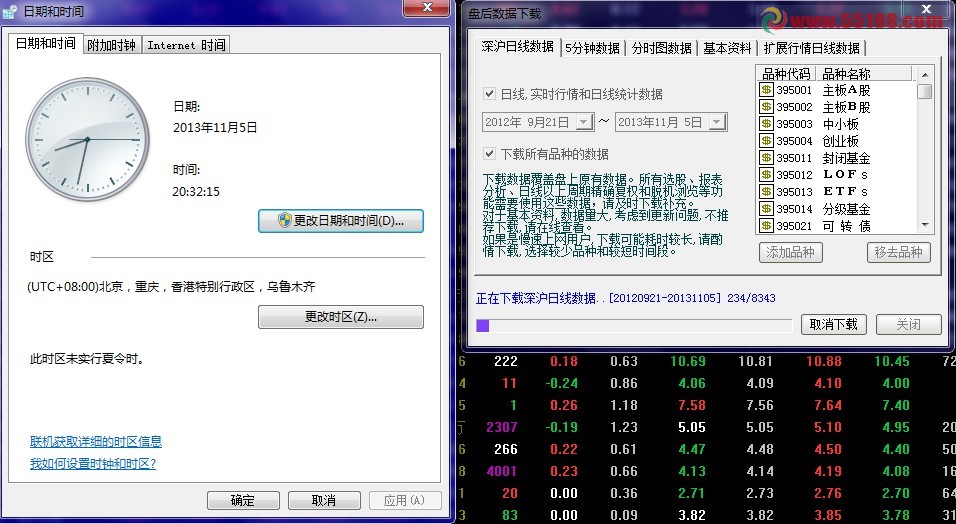Click the icon beside 395003 中小板
Screen dimensions: 956x524
[x=766, y=124]
